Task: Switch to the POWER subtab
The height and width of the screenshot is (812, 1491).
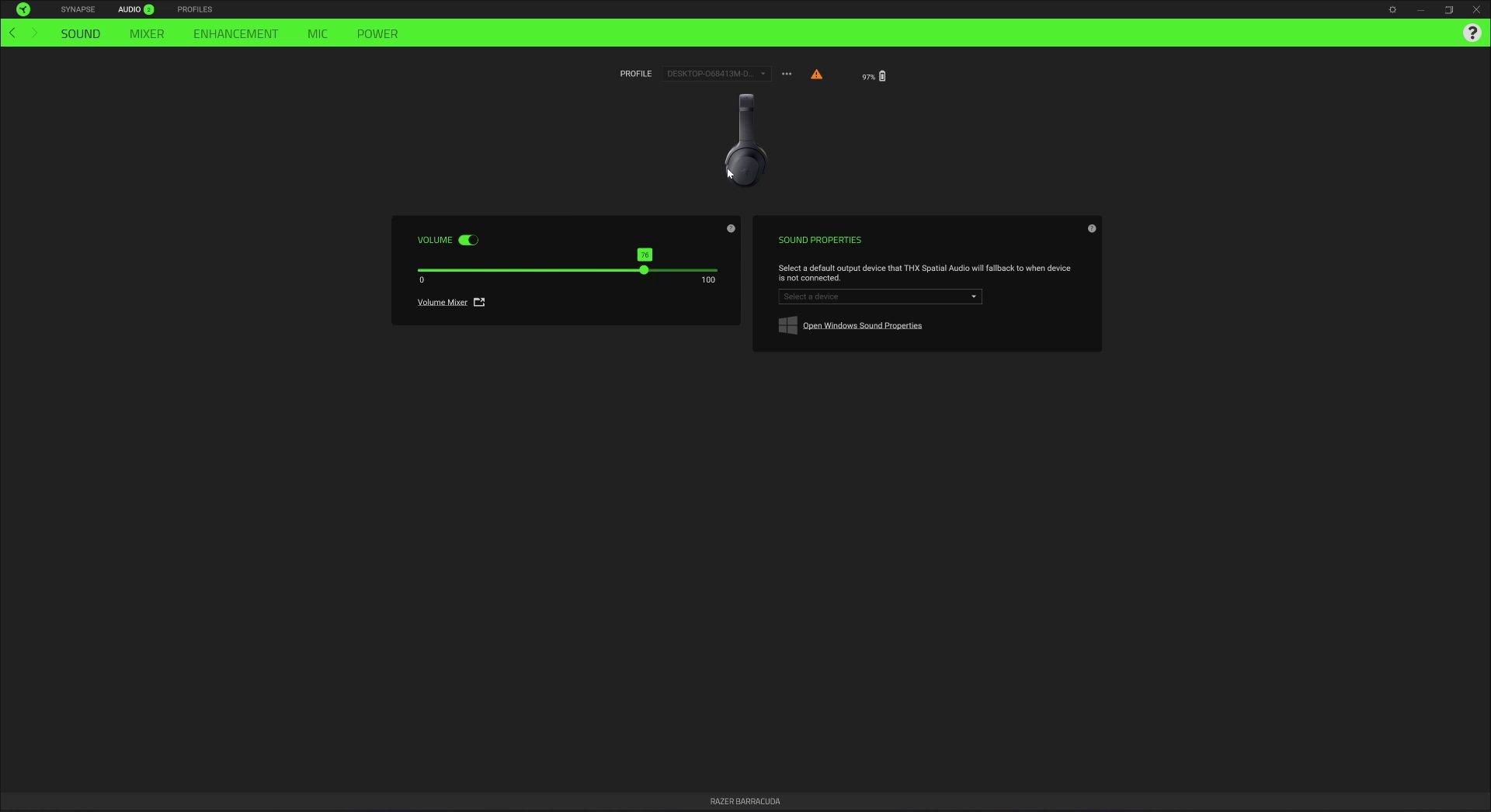Action: click(377, 33)
